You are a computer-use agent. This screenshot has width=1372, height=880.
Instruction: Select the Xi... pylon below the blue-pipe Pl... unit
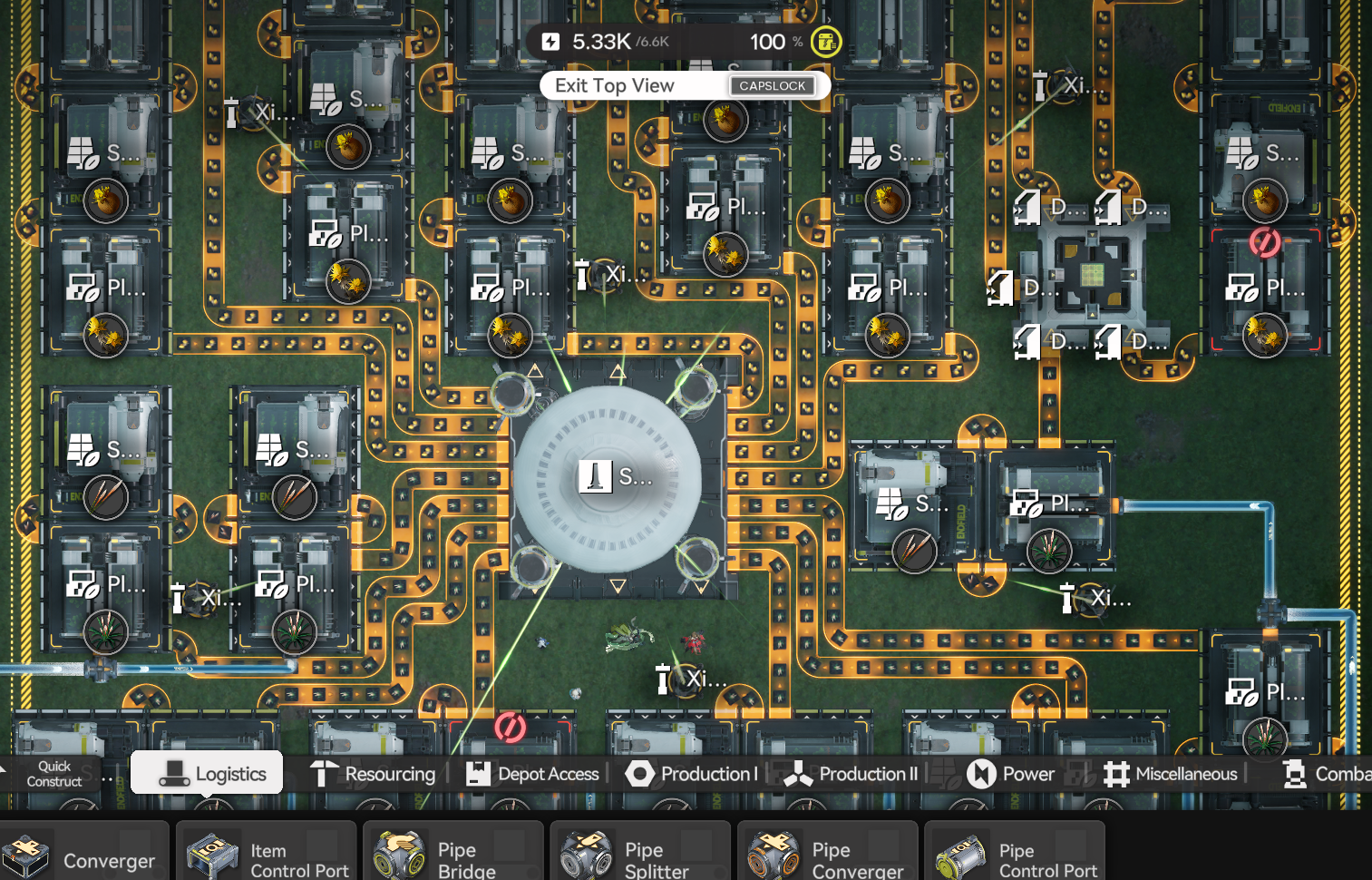[x=1095, y=598]
